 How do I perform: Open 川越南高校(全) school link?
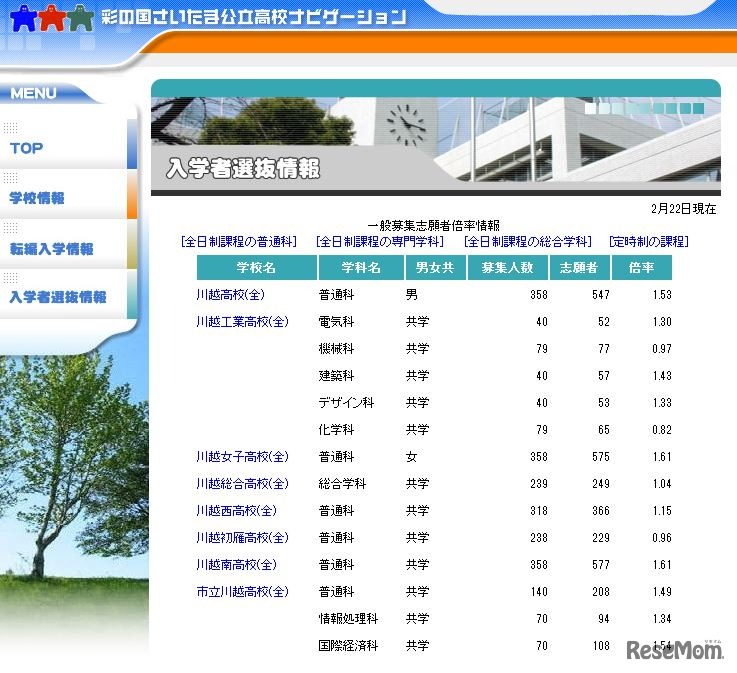(x=236, y=565)
